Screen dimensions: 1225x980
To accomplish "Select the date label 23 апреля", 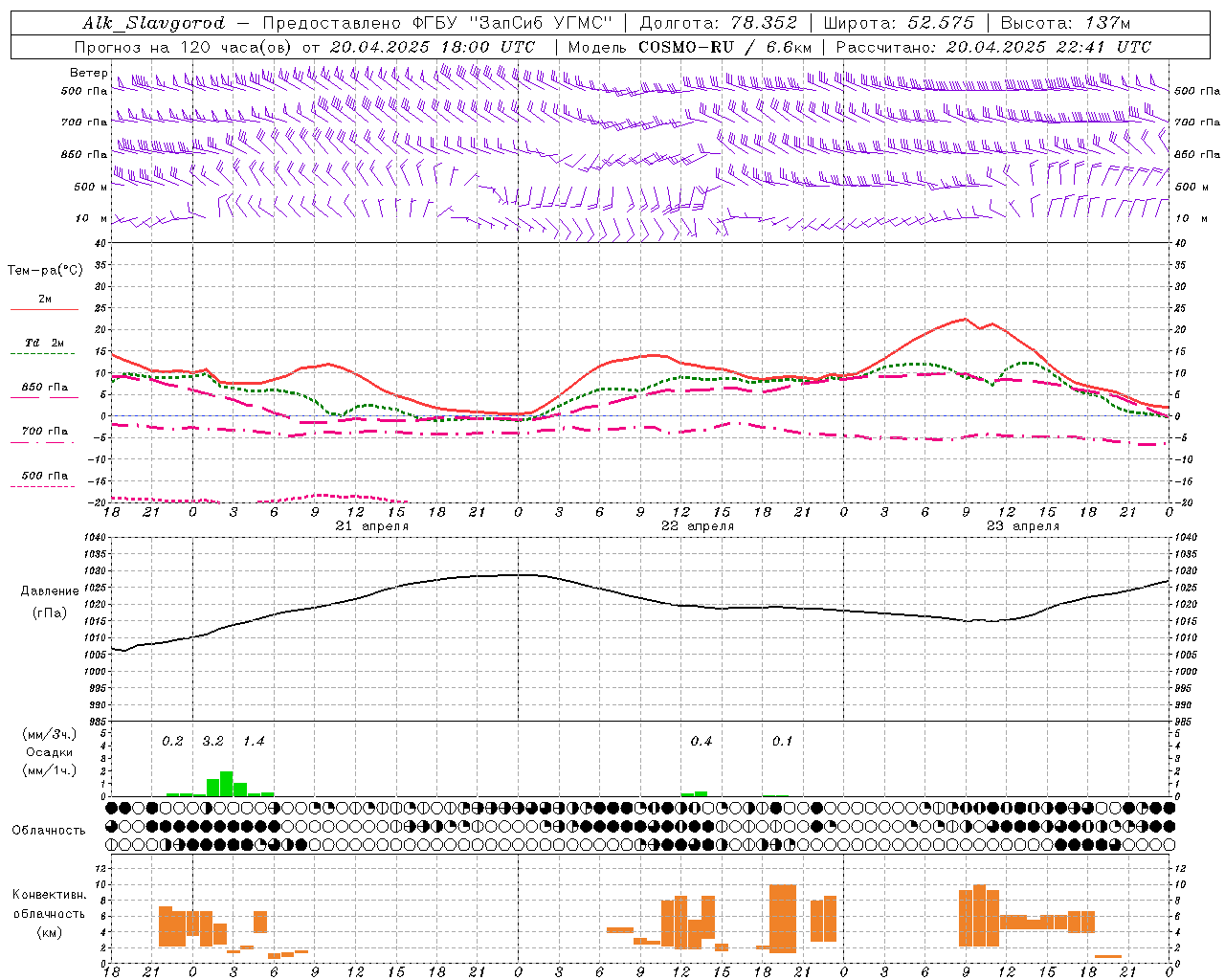I will [x=1023, y=526].
